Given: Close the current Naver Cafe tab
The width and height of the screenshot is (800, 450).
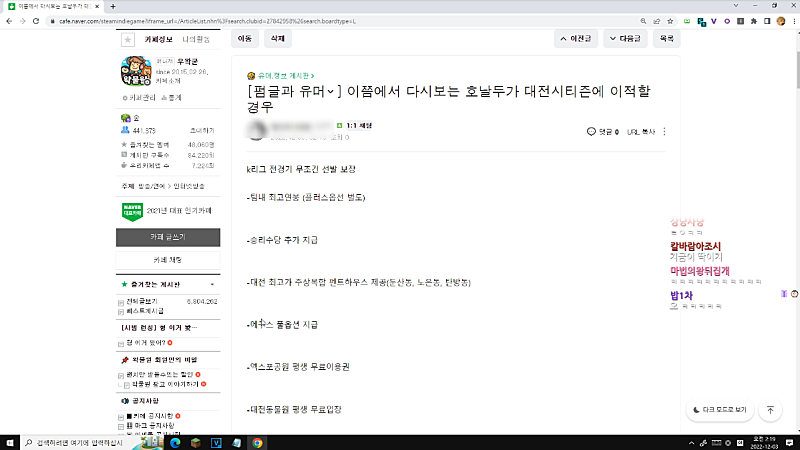Looking at the screenshot, I should pos(97,7).
